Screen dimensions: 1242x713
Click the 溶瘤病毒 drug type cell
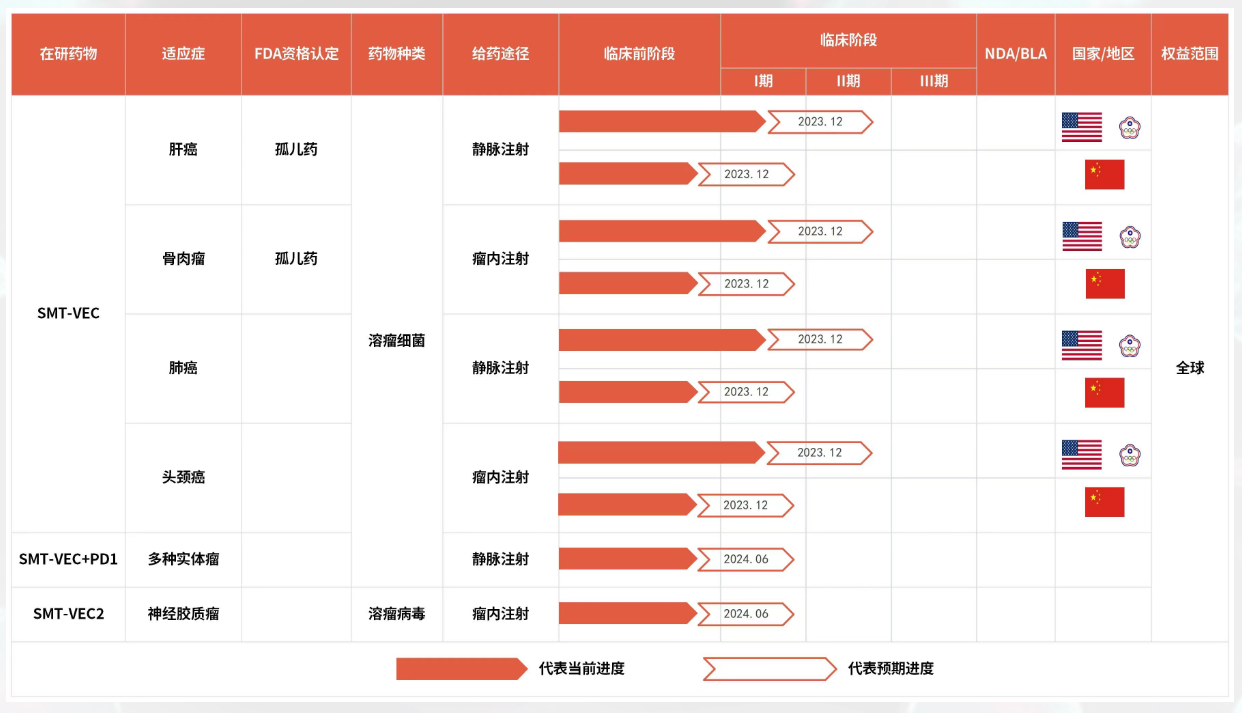tap(396, 614)
